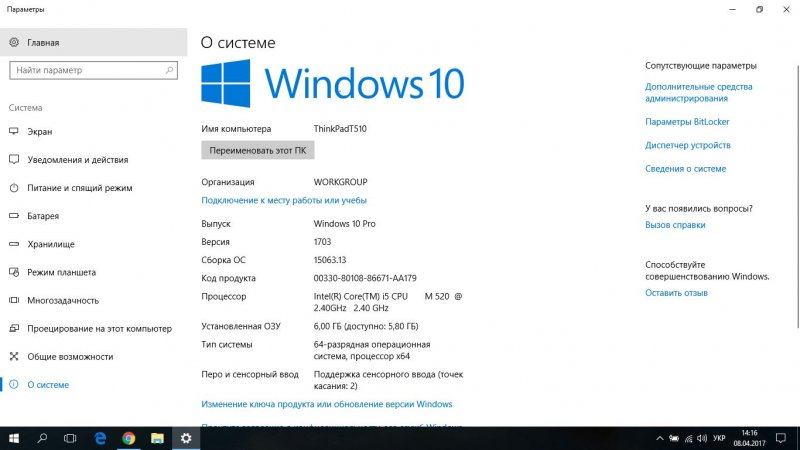Viewport: 800px width, 450px height.
Task: Click Диспетчер устройств link
Action: (x=687, y=146)
